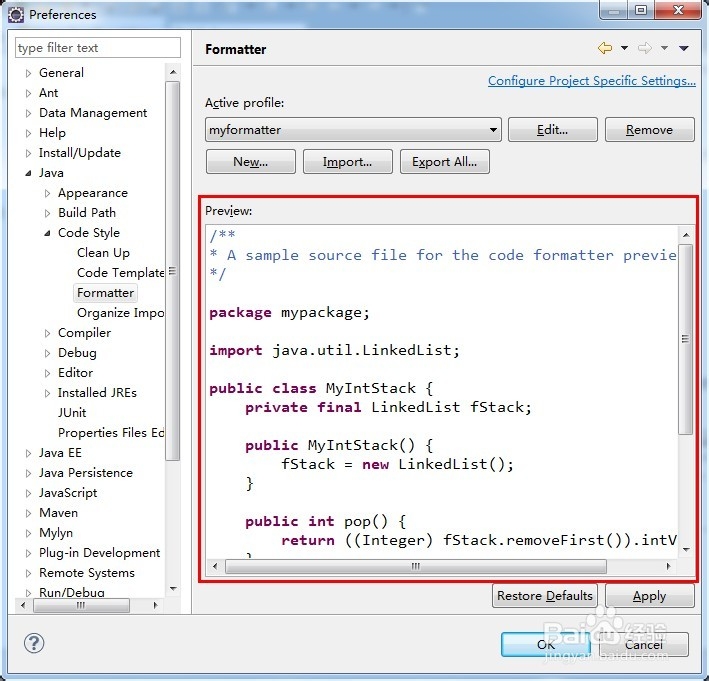Screen dimensions: 709x681
Task: Click preview vertical scroll down arrow
Action: point(686,549)
